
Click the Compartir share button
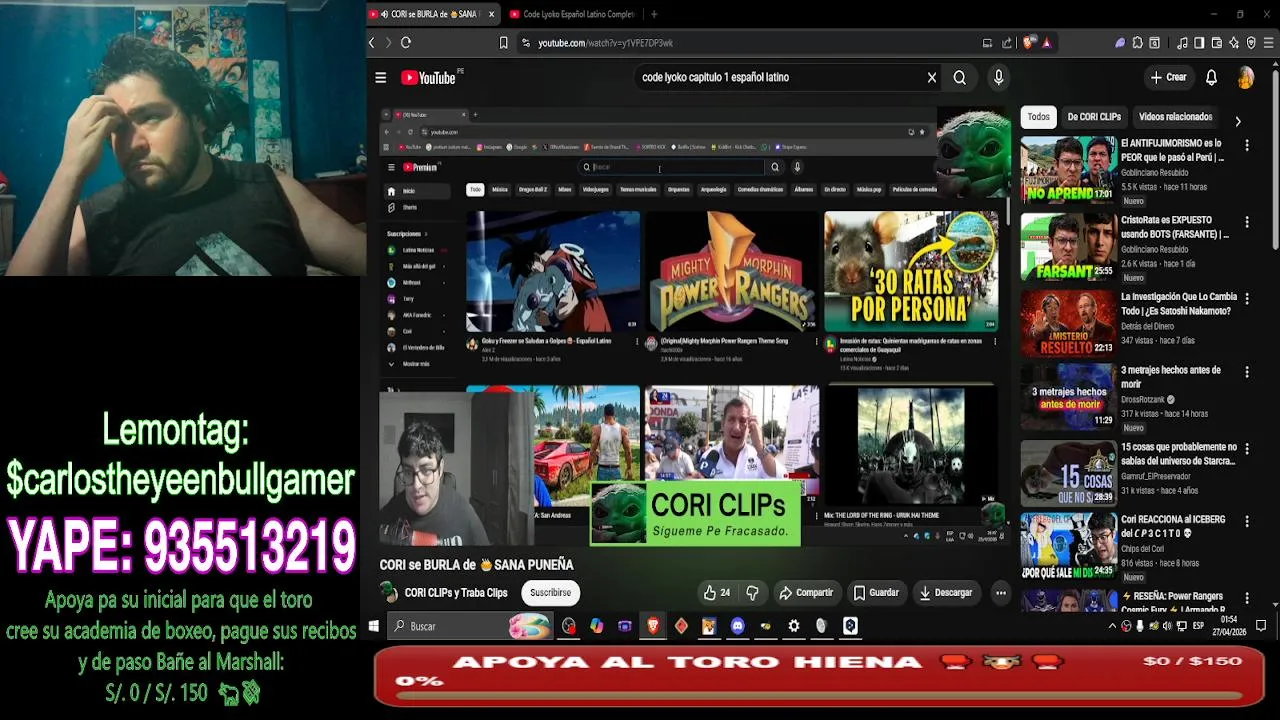[x=806, y=592]
